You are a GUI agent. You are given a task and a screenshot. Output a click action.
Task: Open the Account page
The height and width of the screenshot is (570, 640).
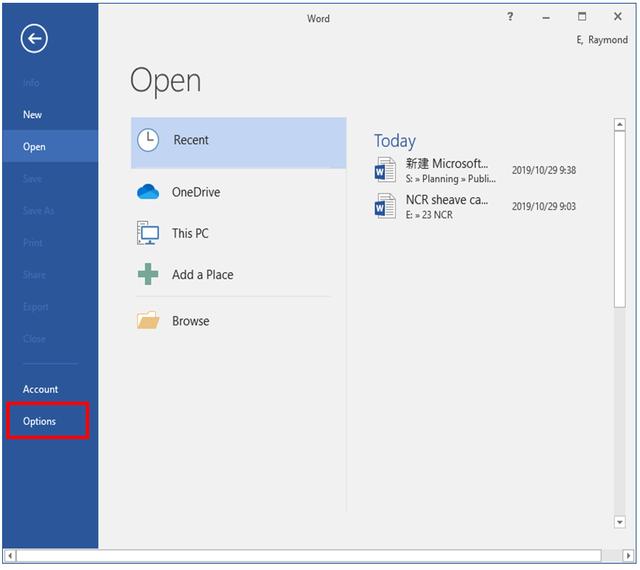click(x=41, y=389)
